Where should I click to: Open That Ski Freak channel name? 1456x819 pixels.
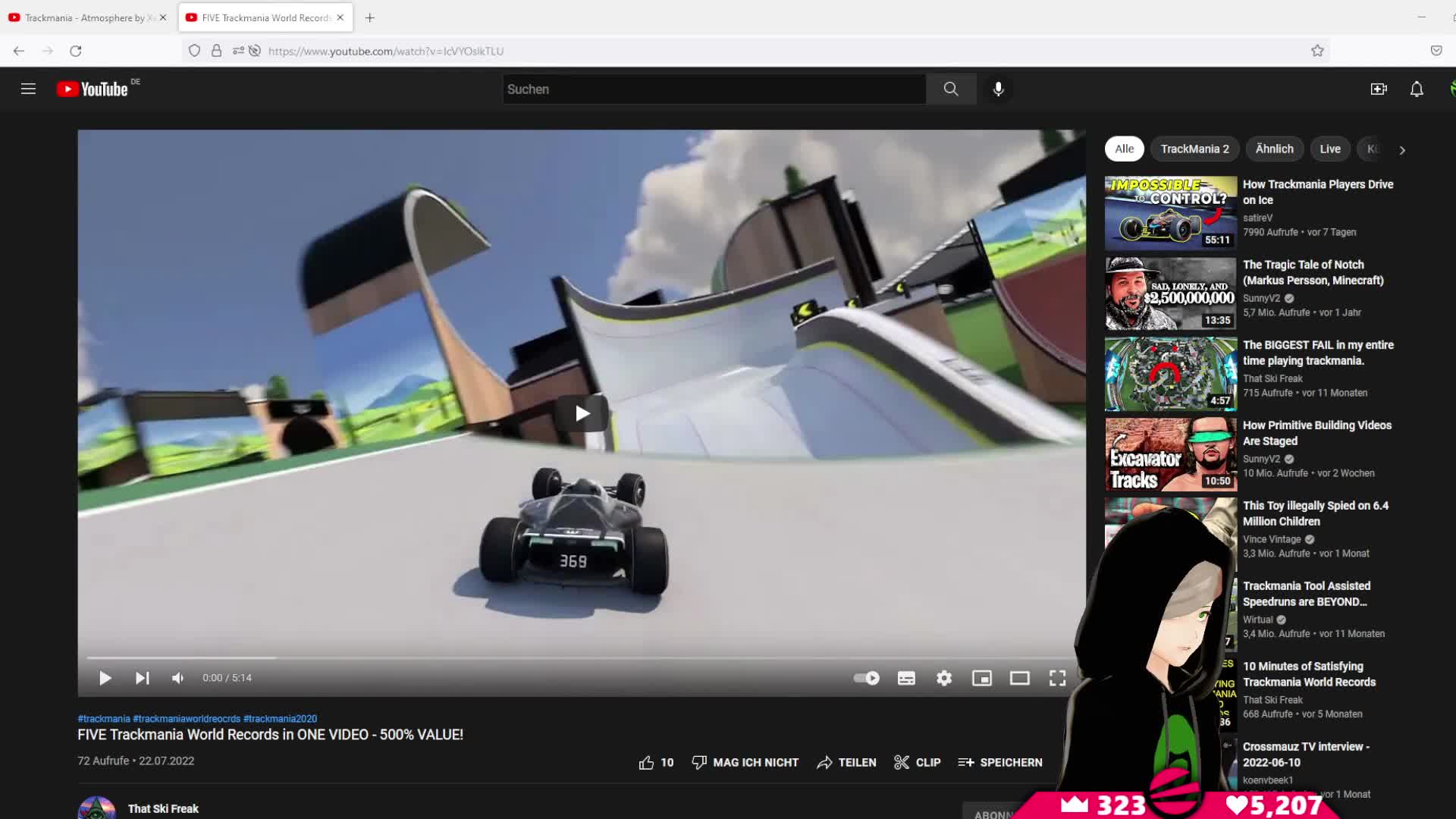(163, 808)
